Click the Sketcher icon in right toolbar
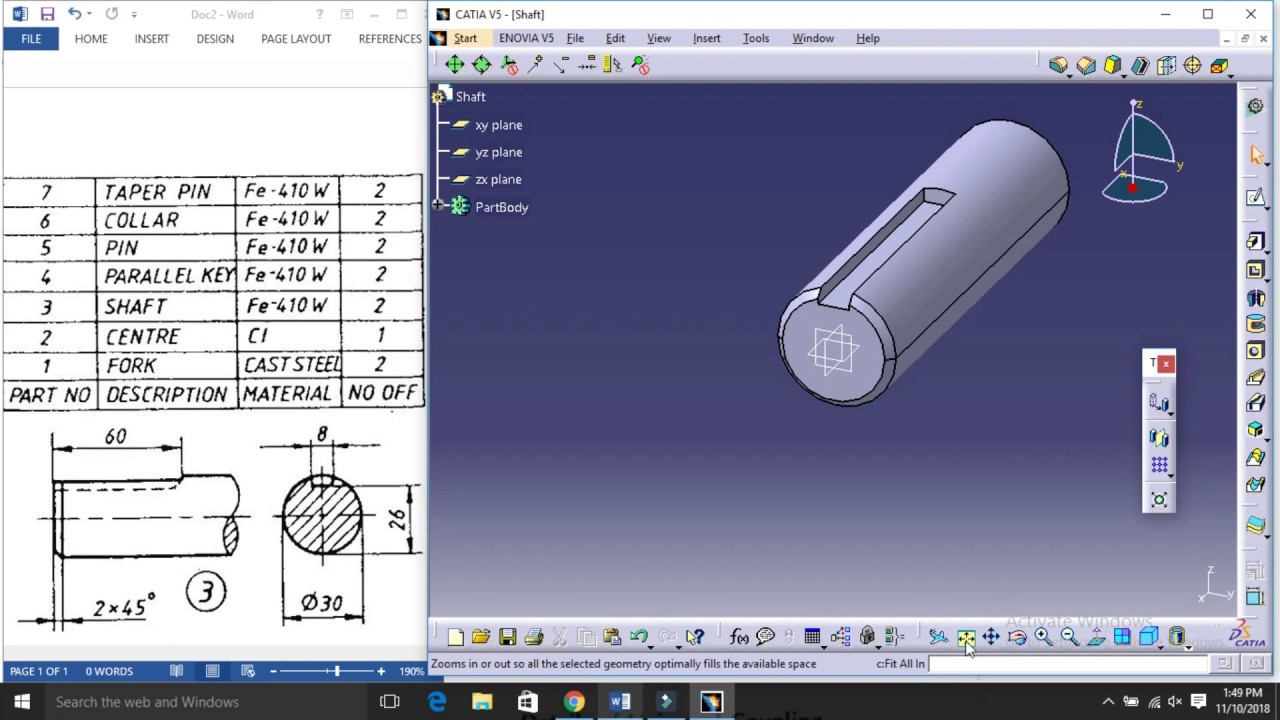This screenshot has height=720, width=1280. click(1255, 197)
